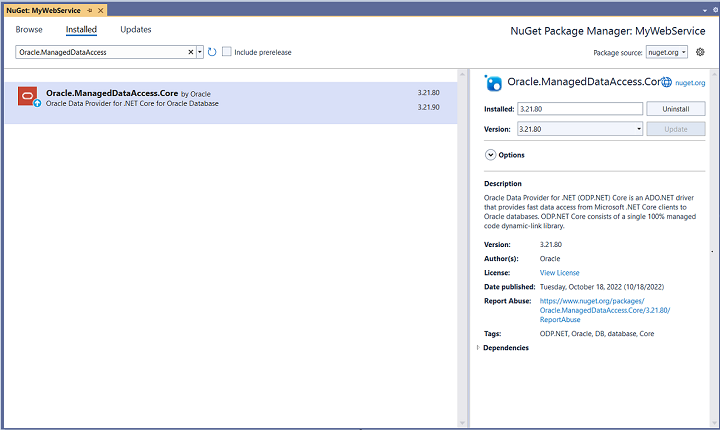Switch to the Updates tab
720x430 pixels.
click(x=135, y=29)
